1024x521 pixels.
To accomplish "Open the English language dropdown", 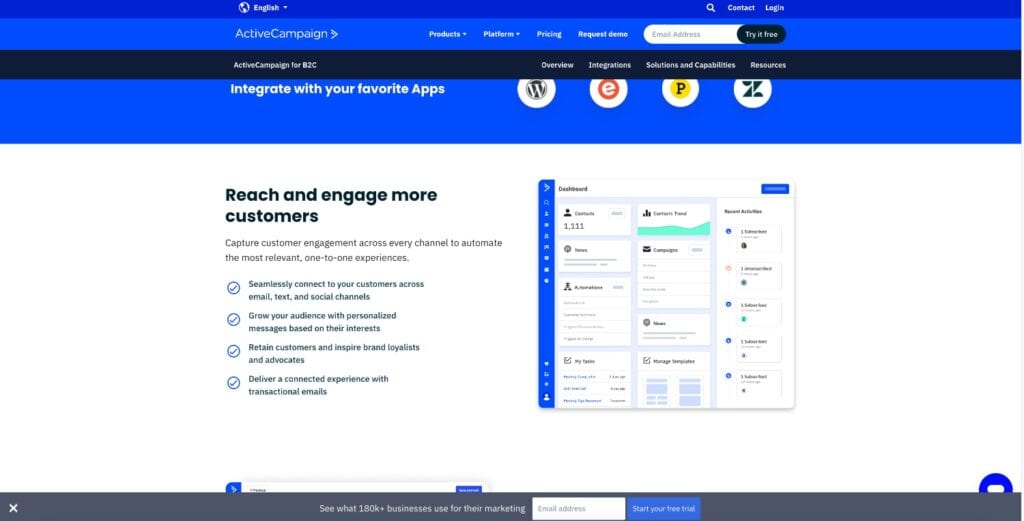I will (270, 8).
